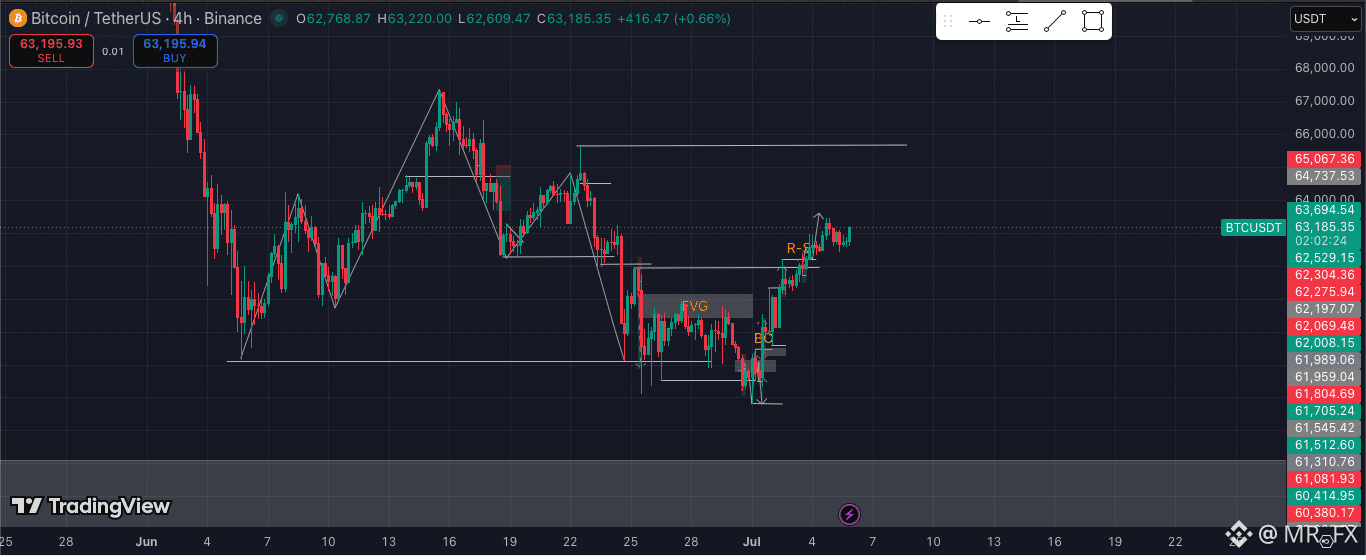
Task: Select the long position levels tool
Action: [1017, 21]
